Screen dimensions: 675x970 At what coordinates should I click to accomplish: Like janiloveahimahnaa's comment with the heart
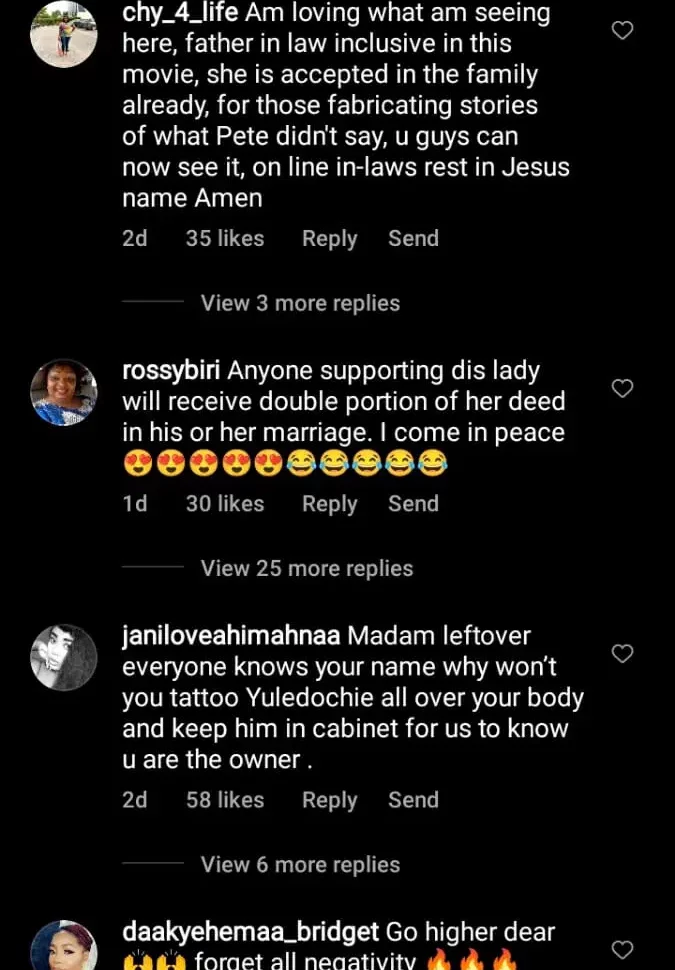622,654
